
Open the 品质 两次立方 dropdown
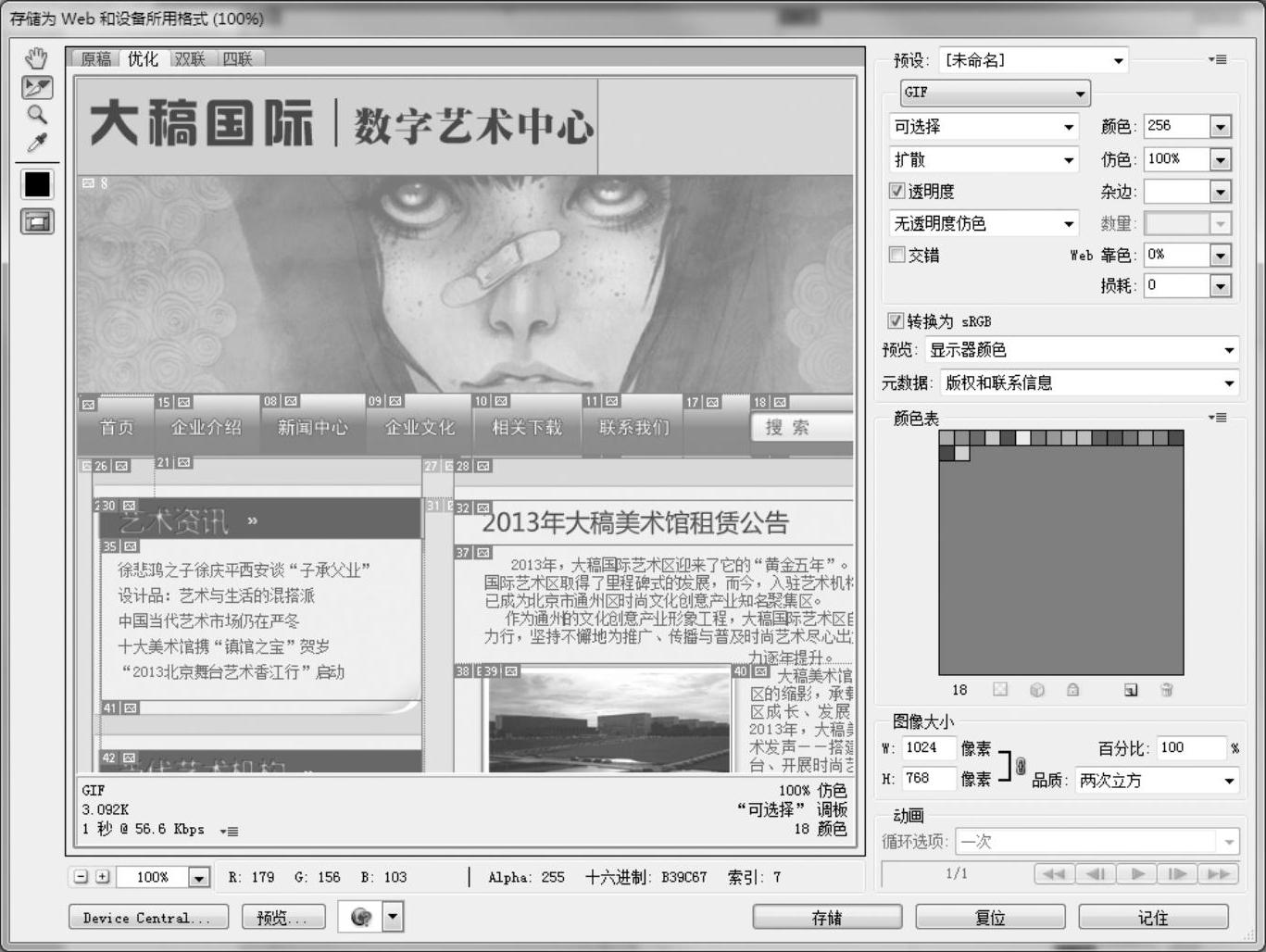click(1156, 781)
